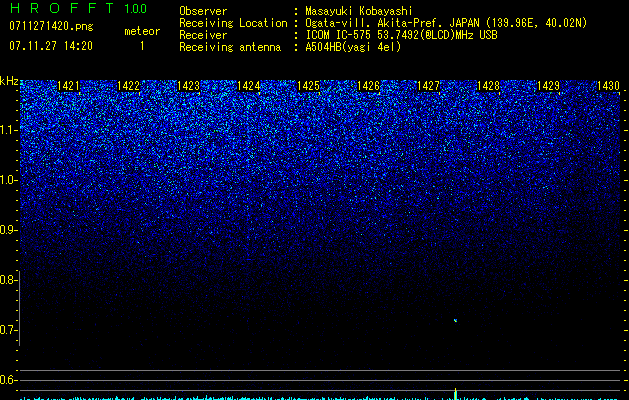This screenshot has width=629, height=400.
Task: Select the version number 1.0.0
Action: [136, 8]
